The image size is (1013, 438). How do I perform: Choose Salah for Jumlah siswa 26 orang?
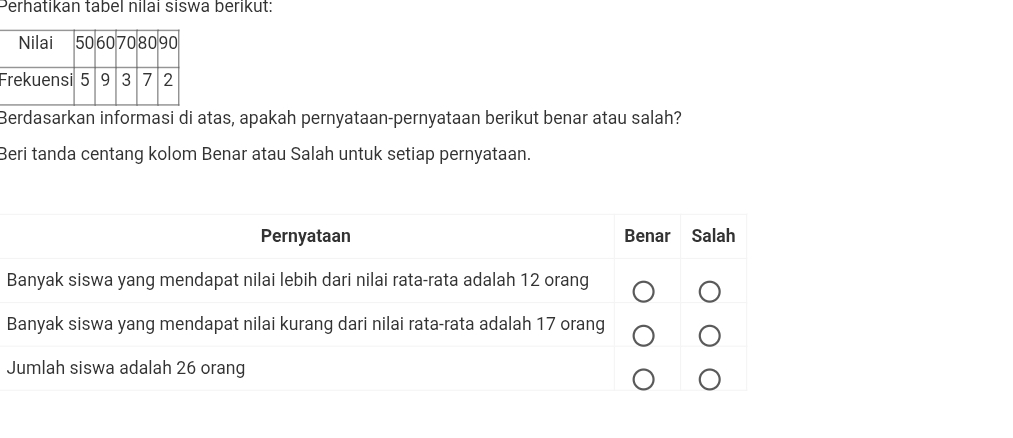coord(710,380)
